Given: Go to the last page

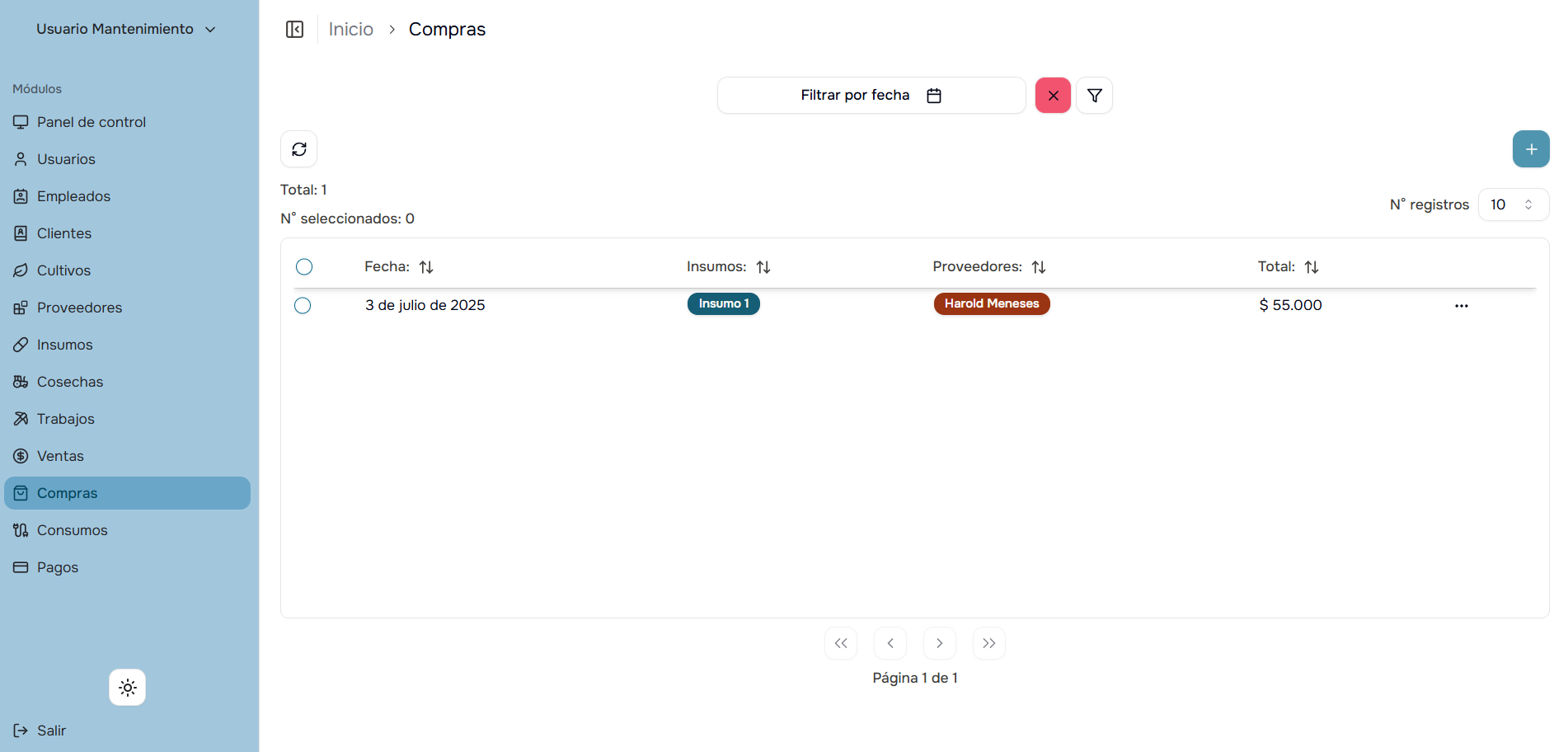Looking at the screenshot, I should [x=989, y=643].
